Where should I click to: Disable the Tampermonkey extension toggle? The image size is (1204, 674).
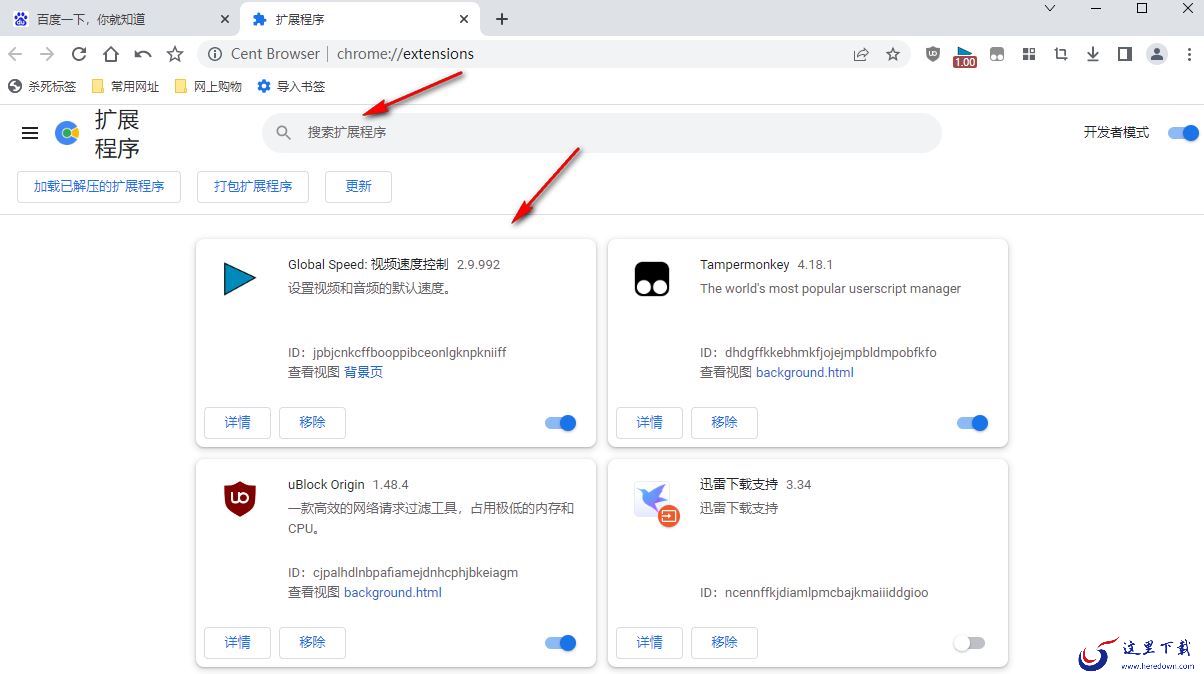(973, 423)
